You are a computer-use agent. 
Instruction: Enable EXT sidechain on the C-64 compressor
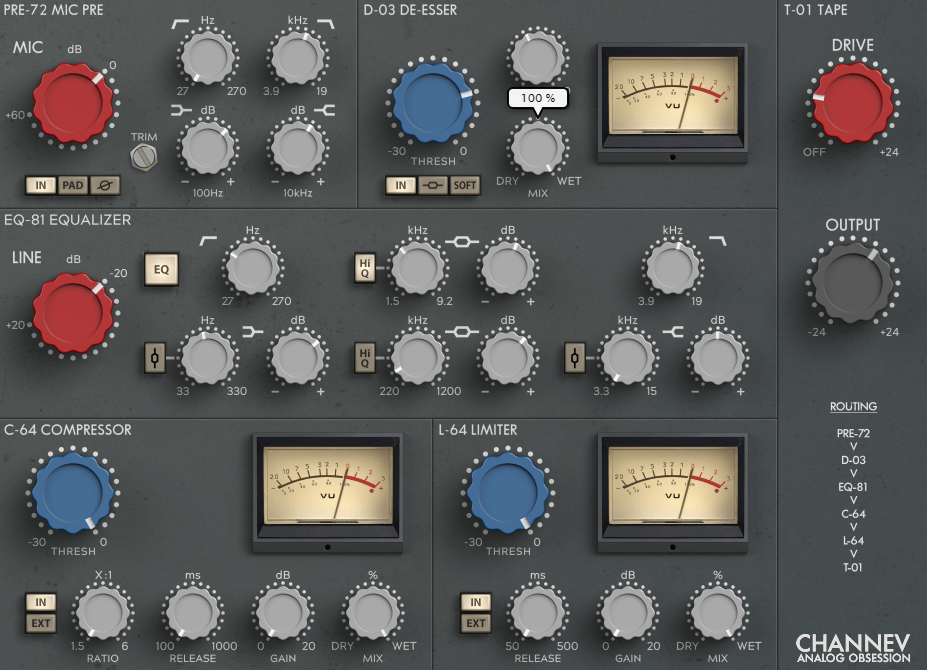click(x=40, y=622)
